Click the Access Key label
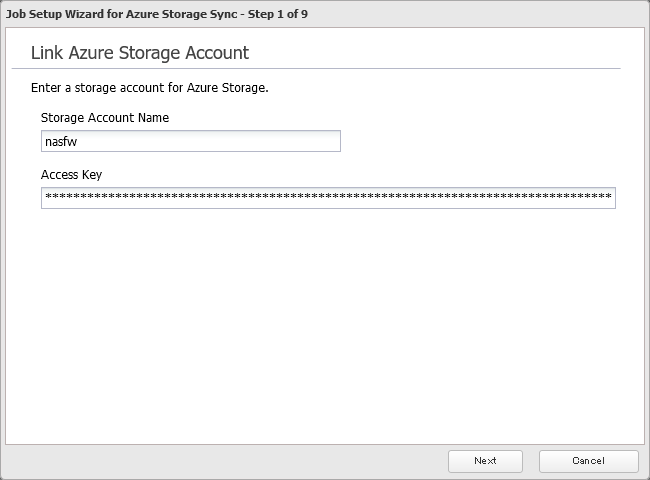Screen dimensions: 650x480 click(x=71, y=175)
